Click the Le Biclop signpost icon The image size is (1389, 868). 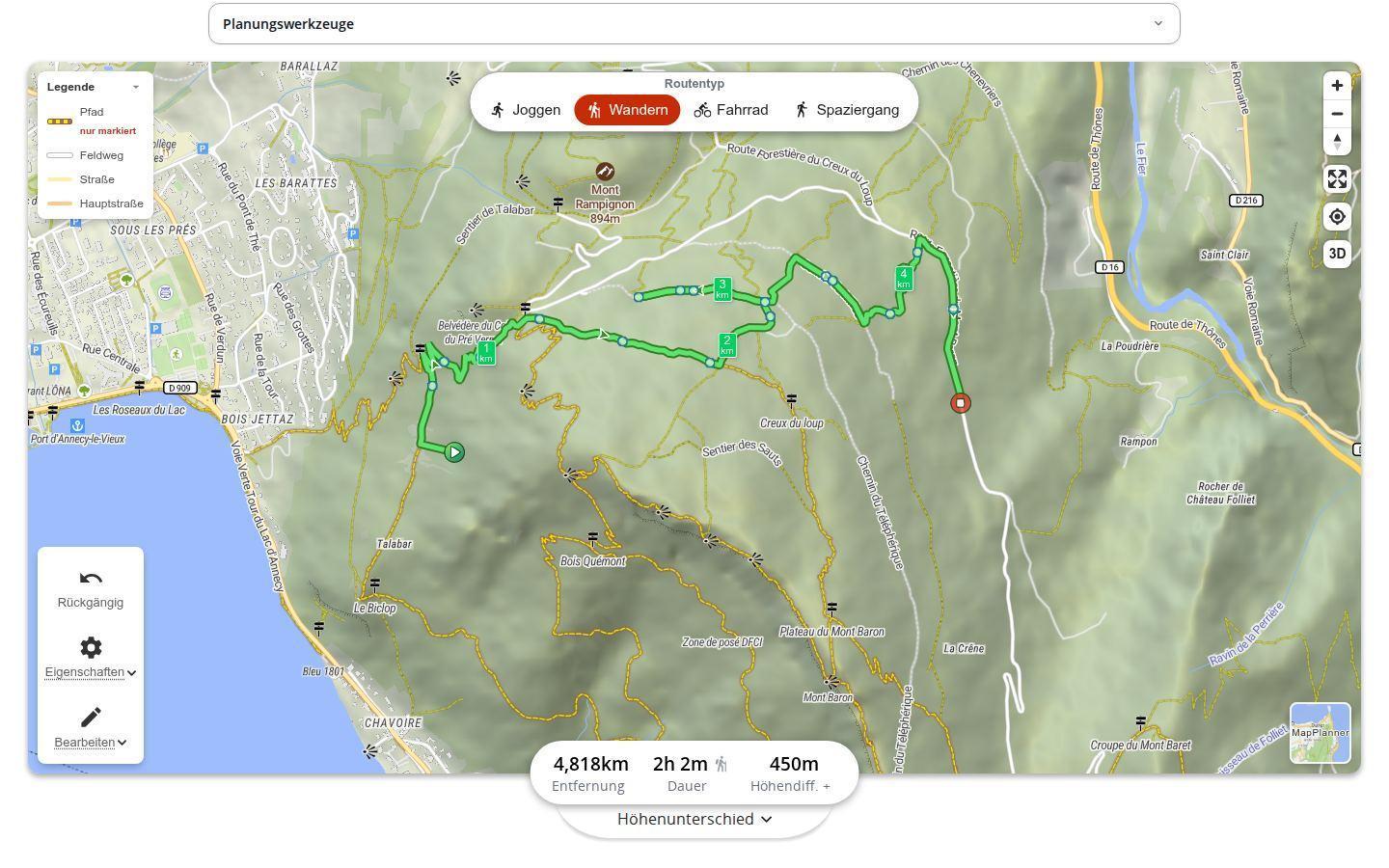coord(374,584)
